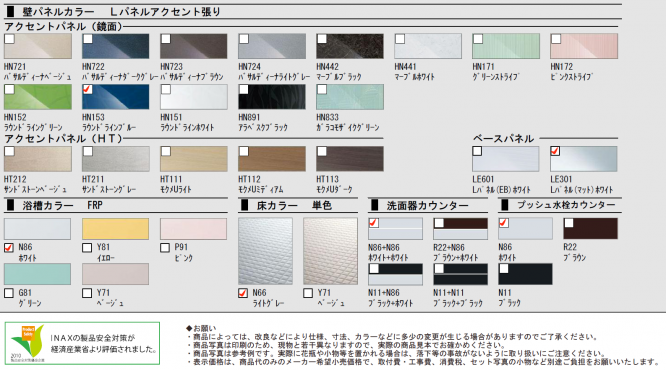Choose the HN171 green stripe swatch

506,46
